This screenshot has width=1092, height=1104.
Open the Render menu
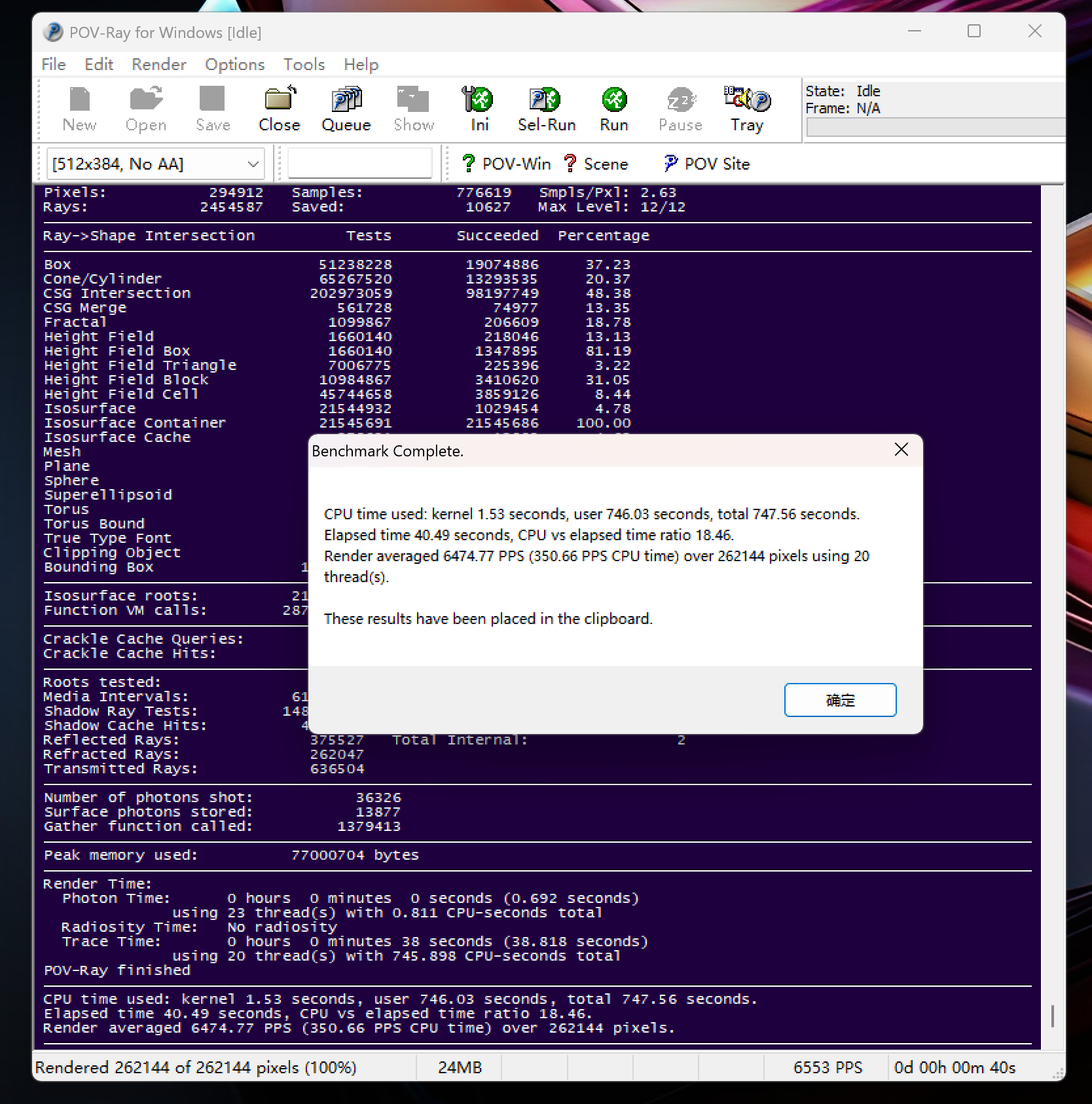click(158, 64)
